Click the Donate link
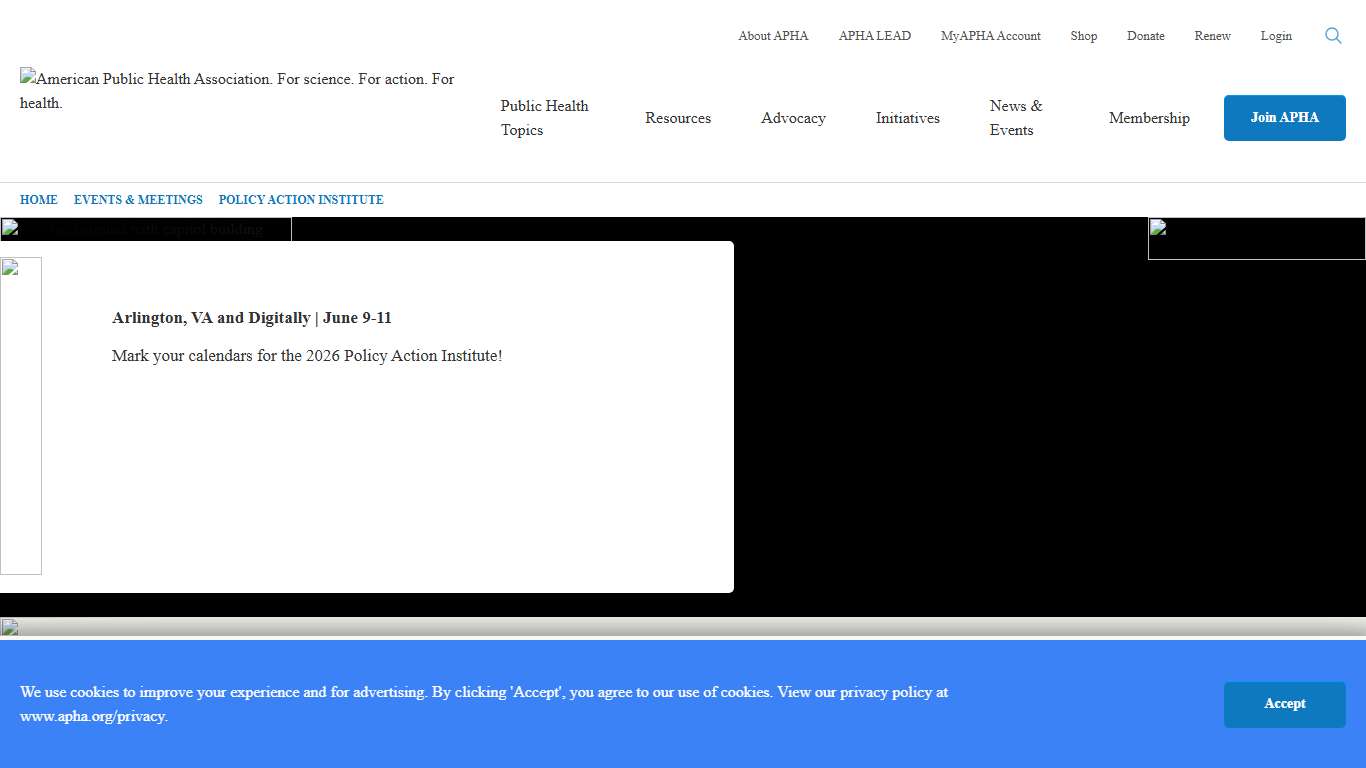1366x768 pixels. [1145, 36]
